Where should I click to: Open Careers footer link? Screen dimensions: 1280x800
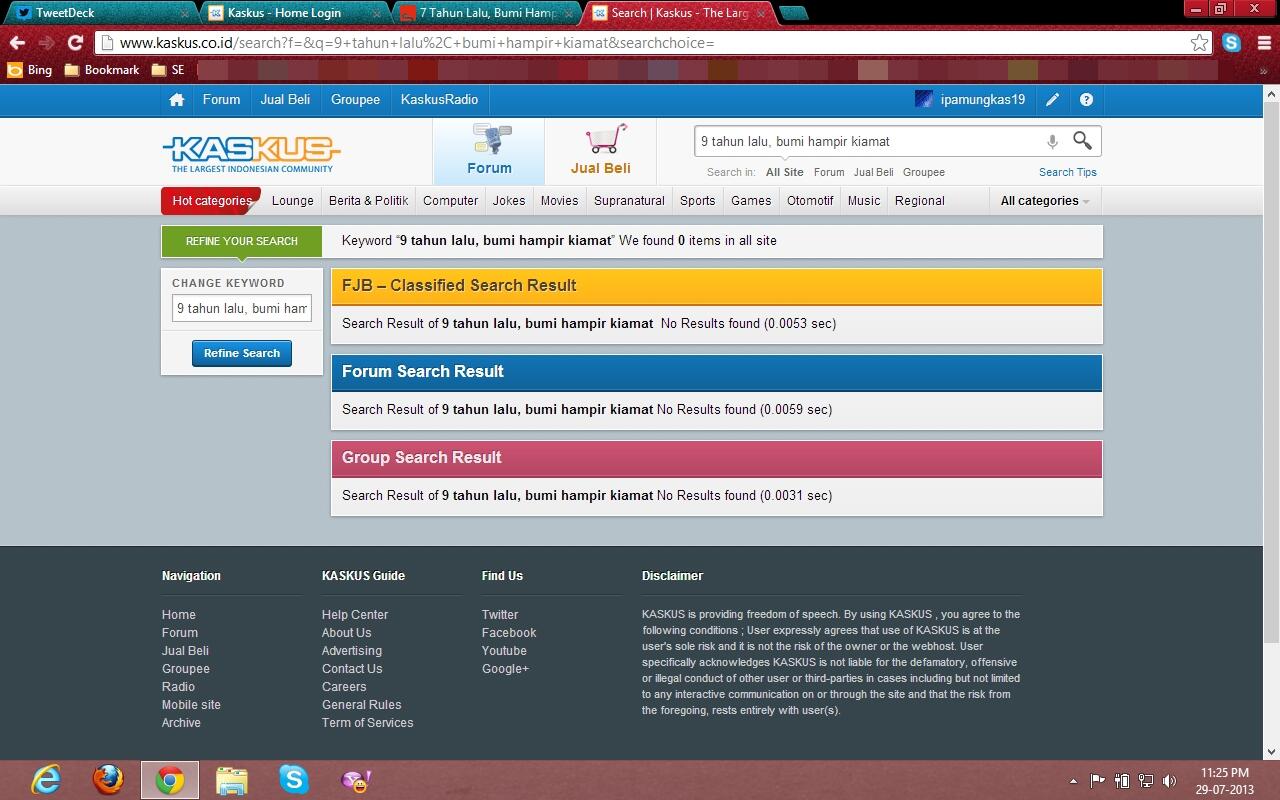(344, 687)
